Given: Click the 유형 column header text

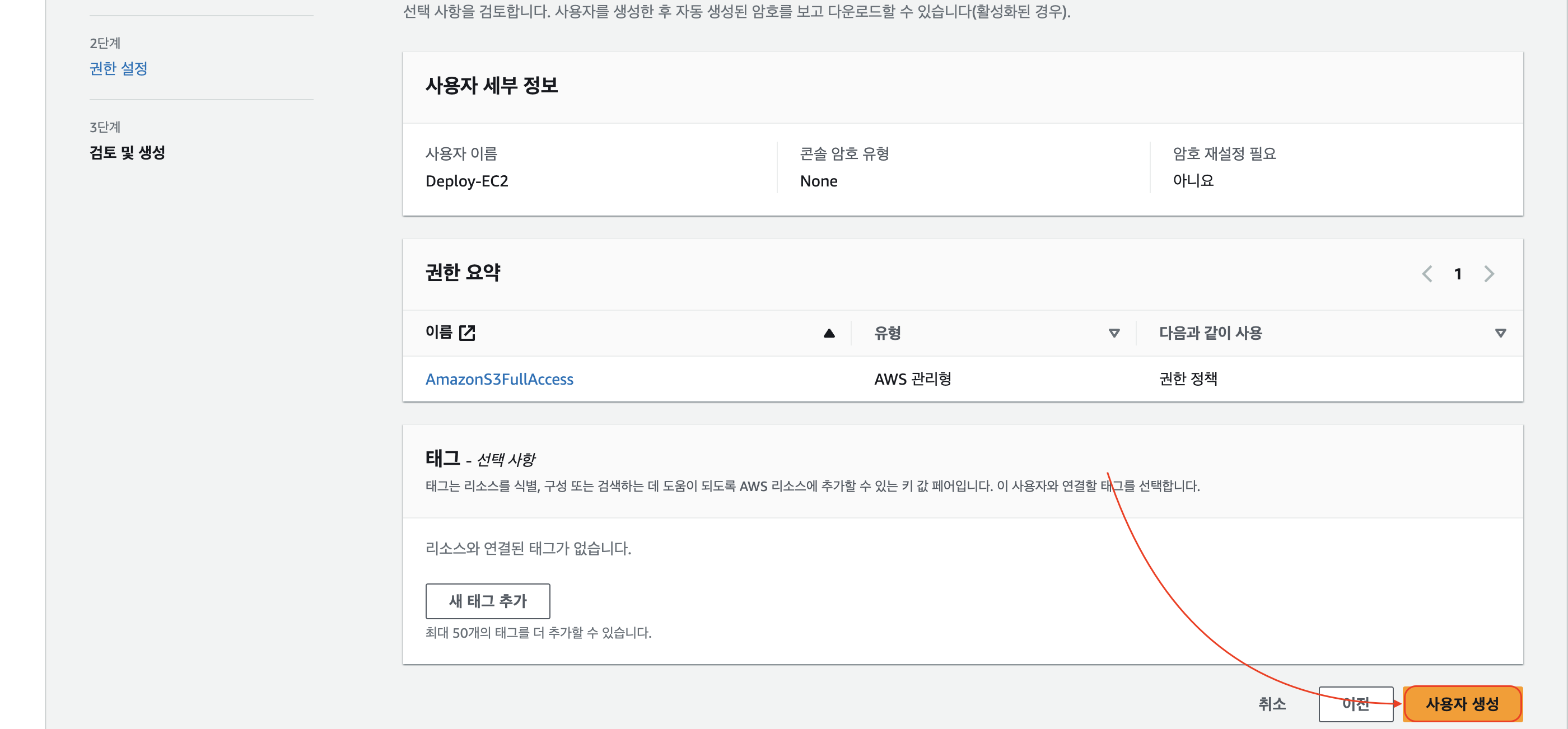Looking at the screenshot, I should point(888,333).
